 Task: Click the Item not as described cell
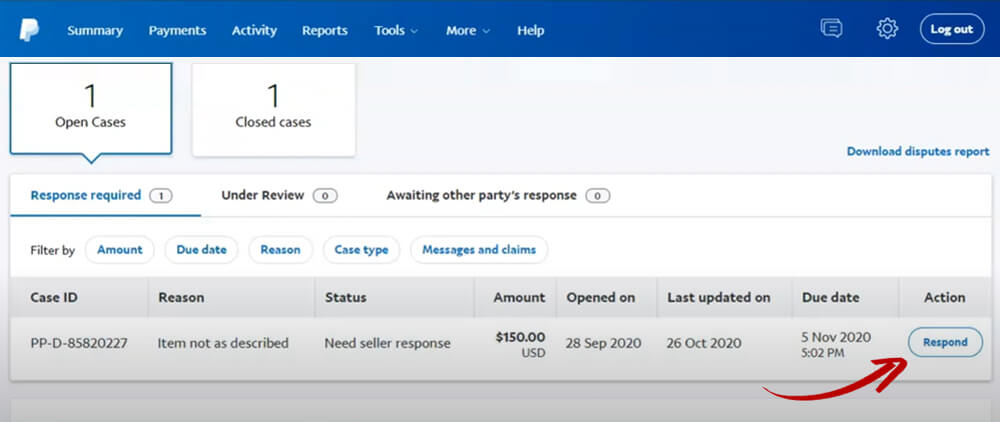coord(223,344)
